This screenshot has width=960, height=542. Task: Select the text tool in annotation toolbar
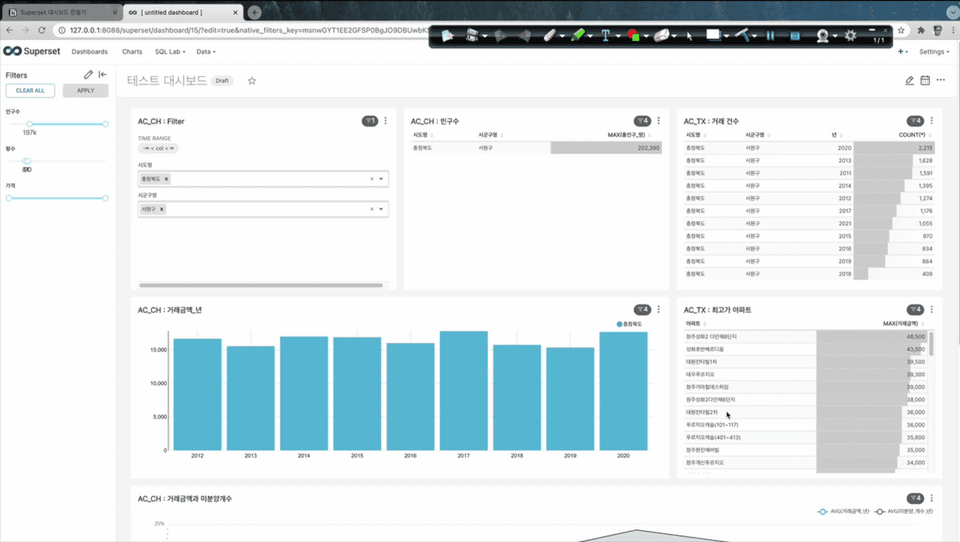[x=606, y=36]
